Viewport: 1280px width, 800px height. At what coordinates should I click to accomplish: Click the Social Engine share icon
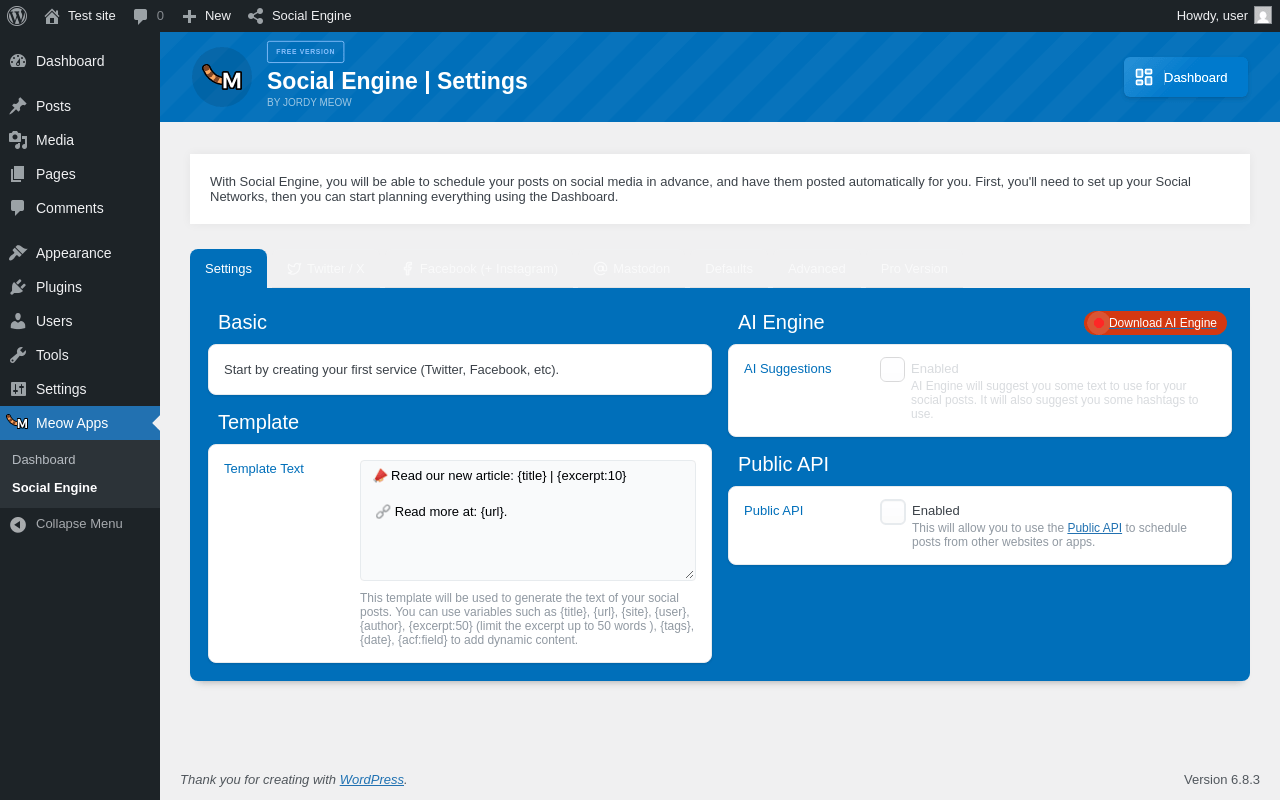point(256,16)
